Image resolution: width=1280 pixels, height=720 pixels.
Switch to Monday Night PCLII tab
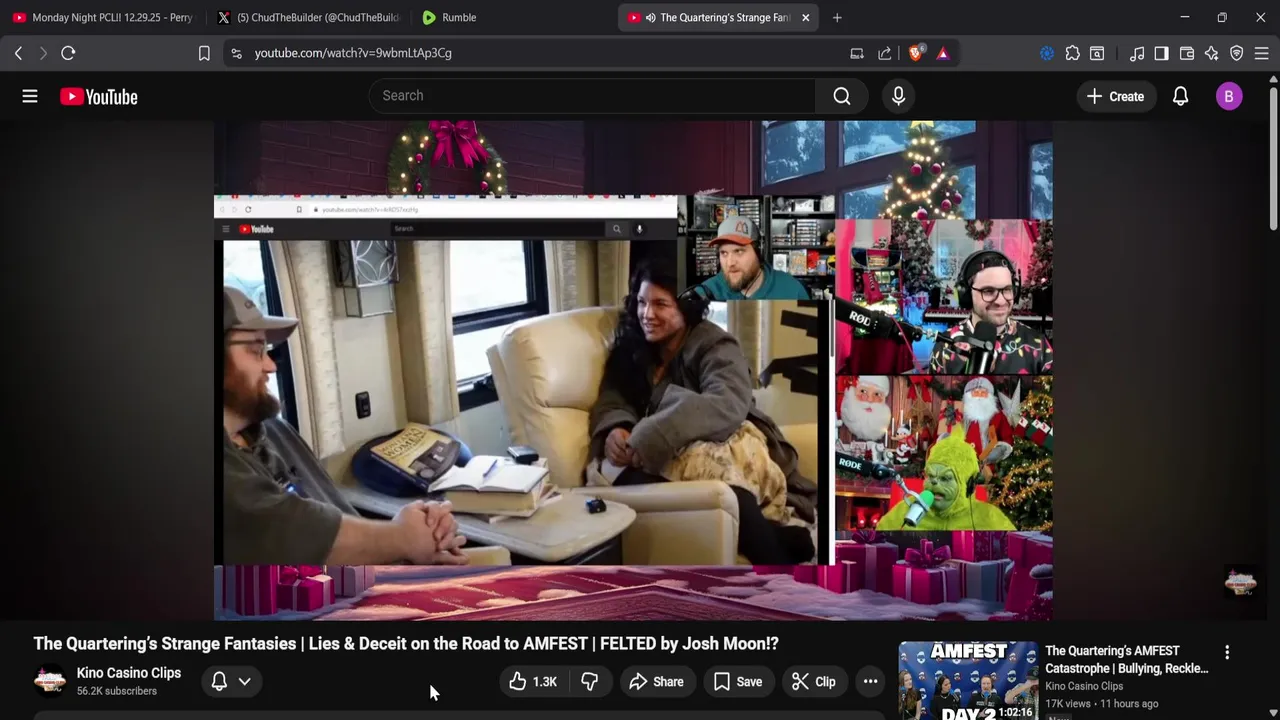(103, 17)
